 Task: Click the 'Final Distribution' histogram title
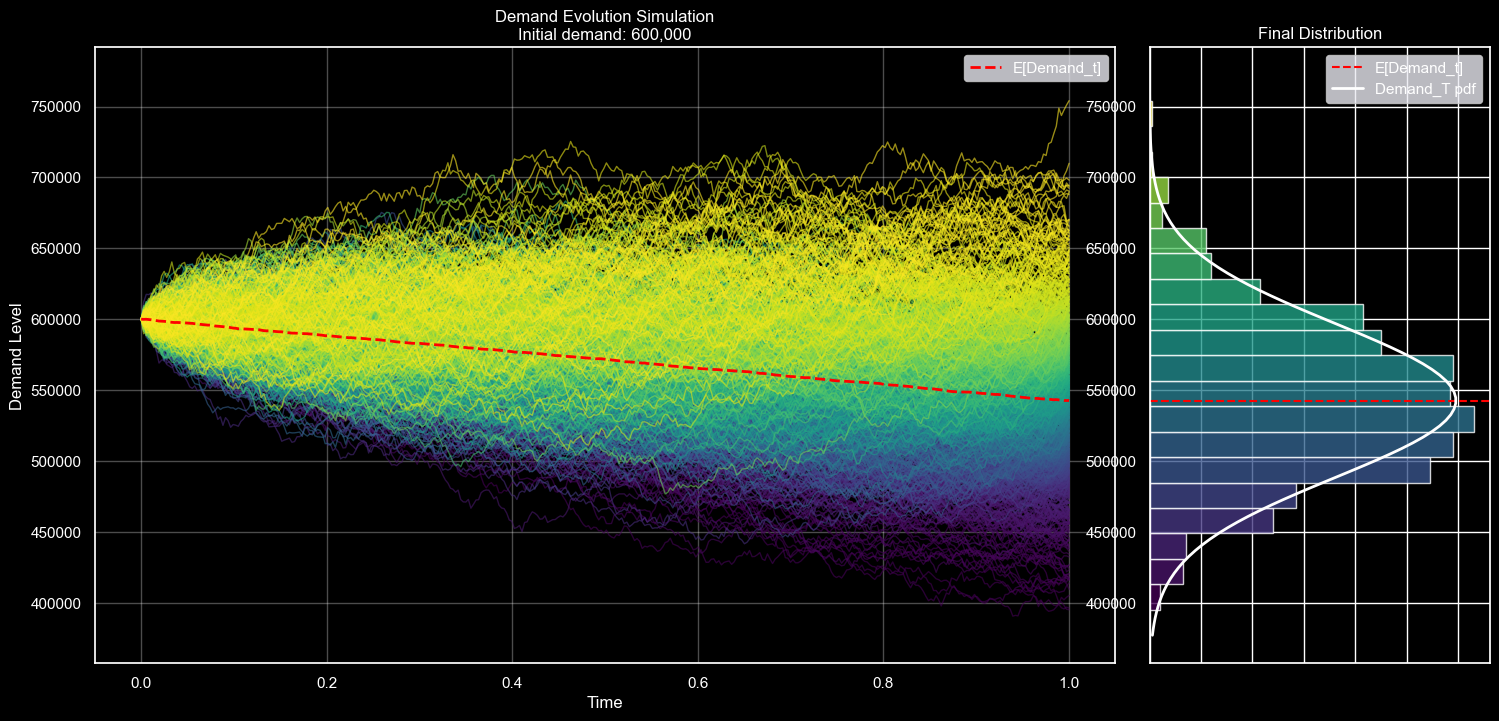click(x=1319, y=34)
